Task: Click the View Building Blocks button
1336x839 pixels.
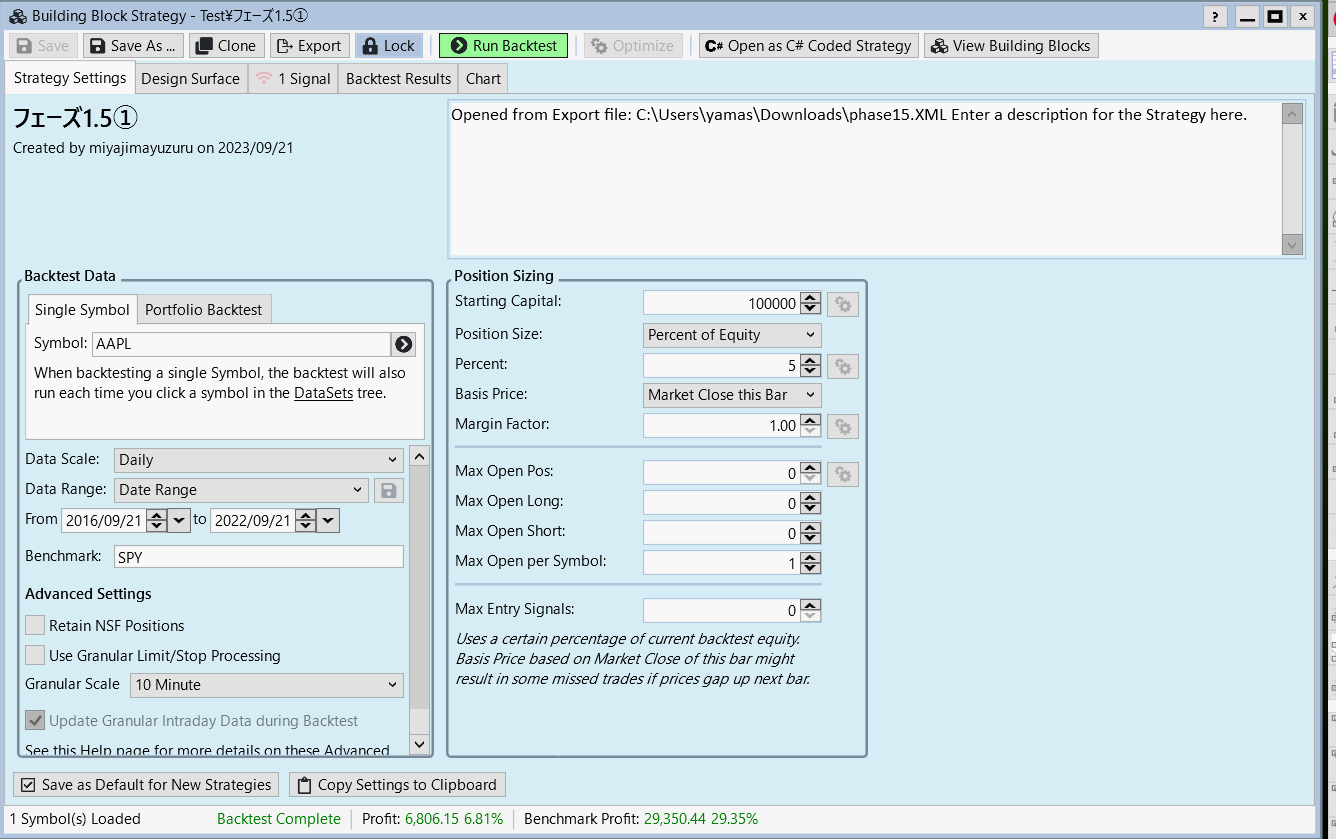Action: [x=1010, y=46]
